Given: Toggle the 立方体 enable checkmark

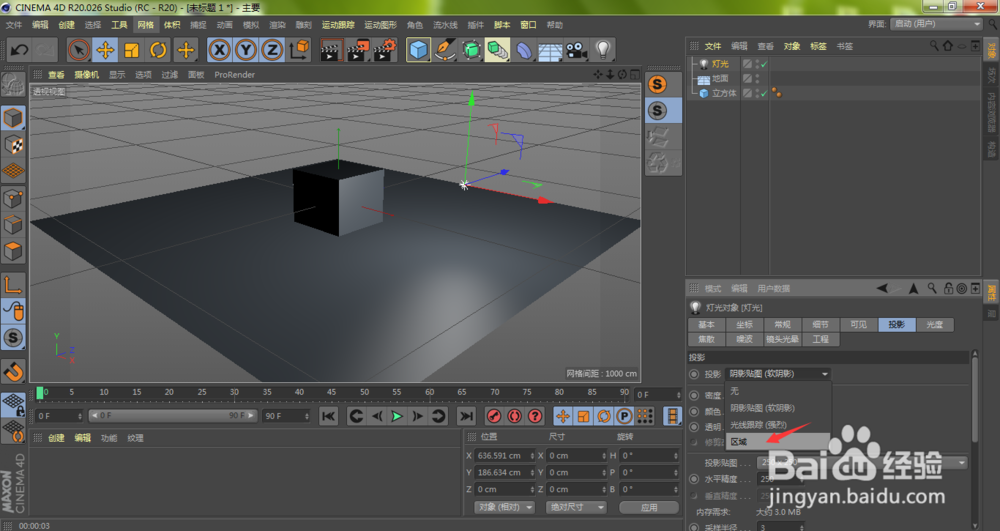Looking at the screenshot, I should [763, 93].
